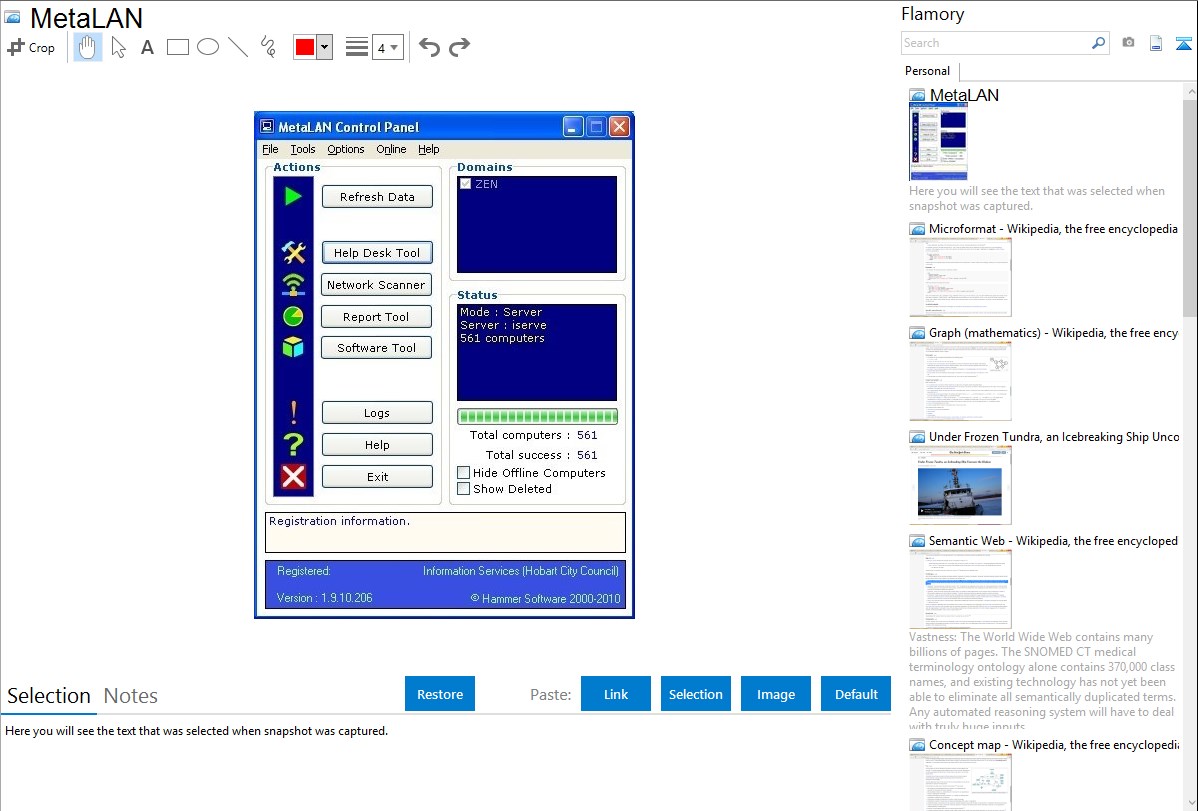
Task: Click the green wireless antenna icon
Action: click(x=293, y=284)
